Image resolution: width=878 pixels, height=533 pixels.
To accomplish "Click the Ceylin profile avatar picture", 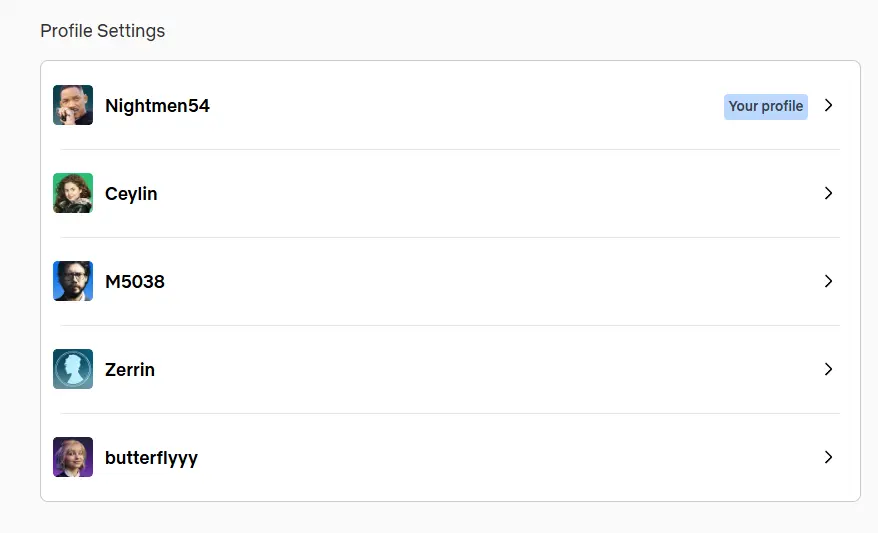I will [x=73, y=193].
